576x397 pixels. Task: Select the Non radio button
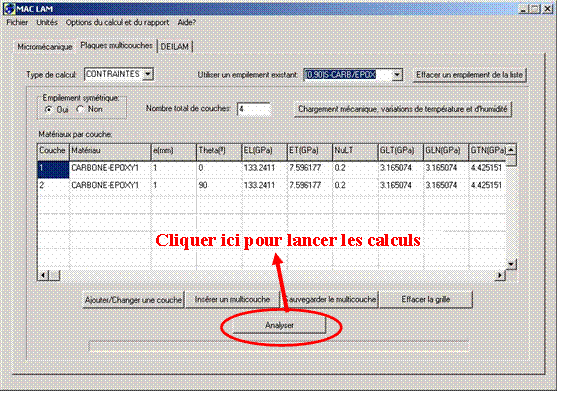coord(80,109)
